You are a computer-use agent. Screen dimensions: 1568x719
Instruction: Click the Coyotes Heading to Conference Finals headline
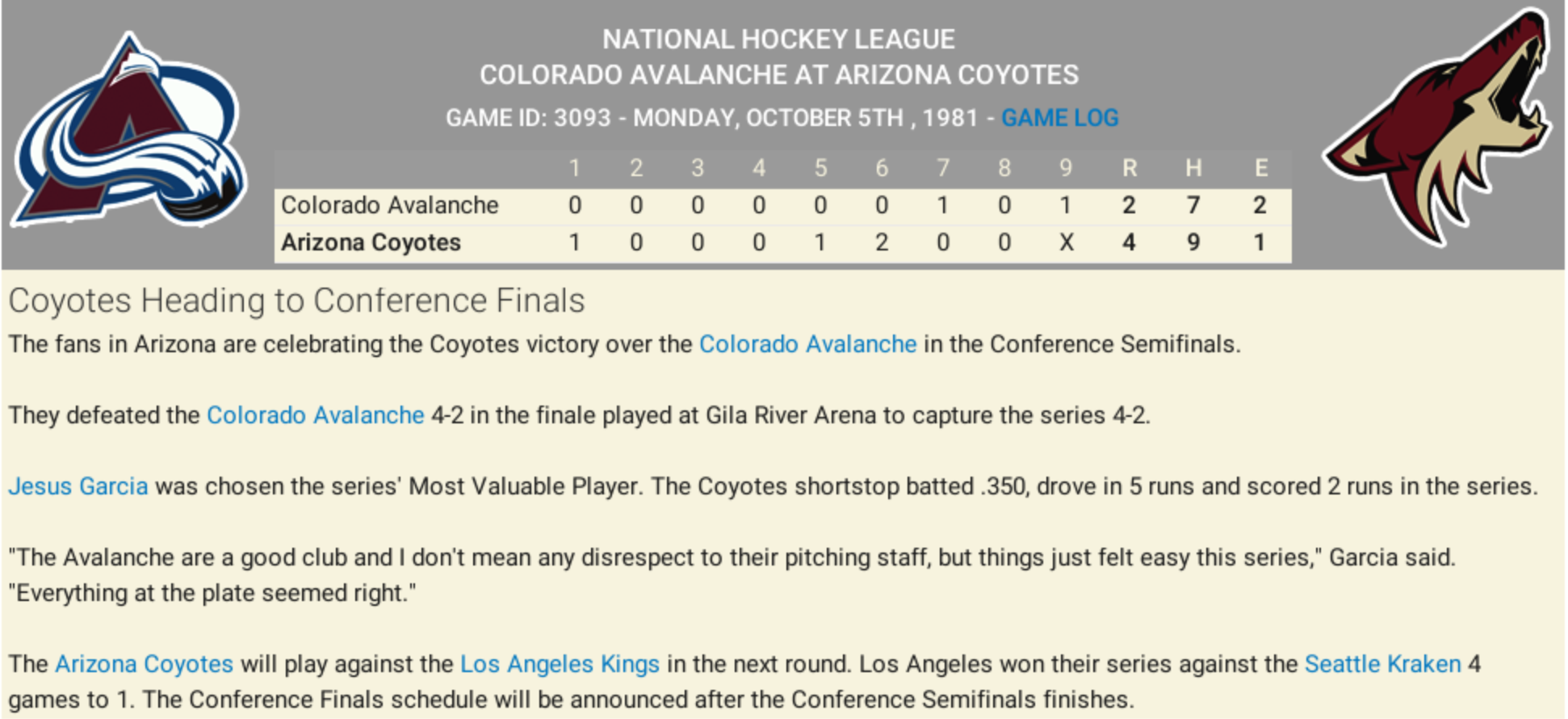[x=296, y=301]
